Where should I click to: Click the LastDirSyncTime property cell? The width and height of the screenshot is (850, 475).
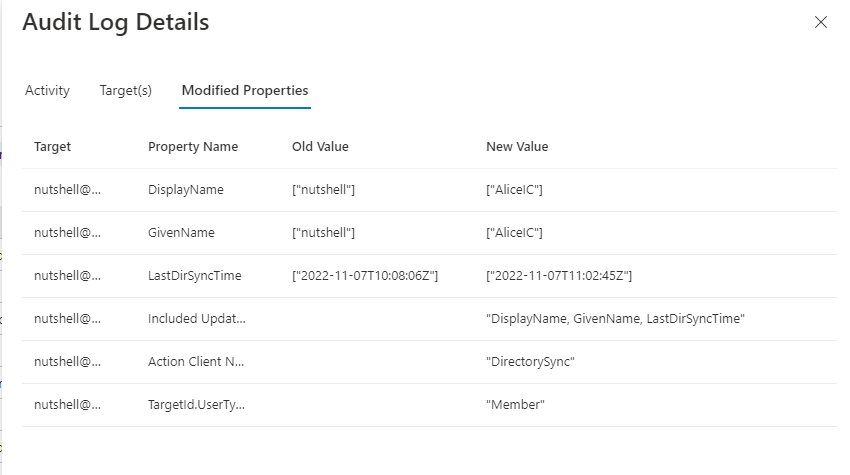(195, 276)
